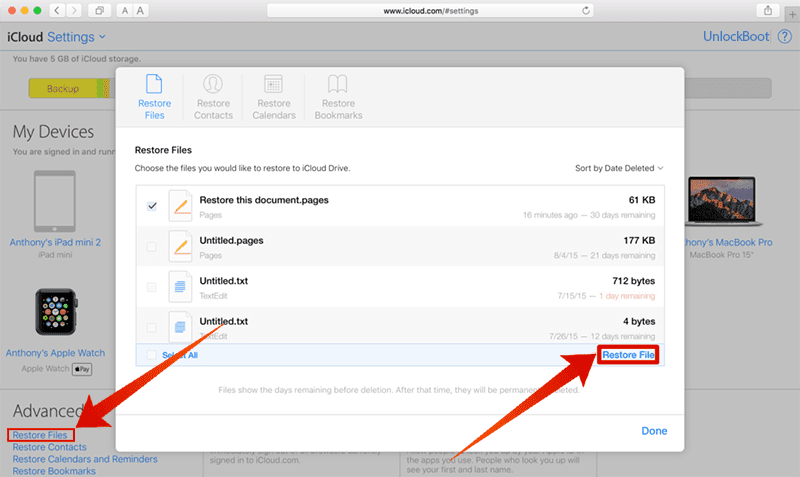Click the www.icloud.com address field
Viewport: 800px width, 477px height.
click(430, 10)
